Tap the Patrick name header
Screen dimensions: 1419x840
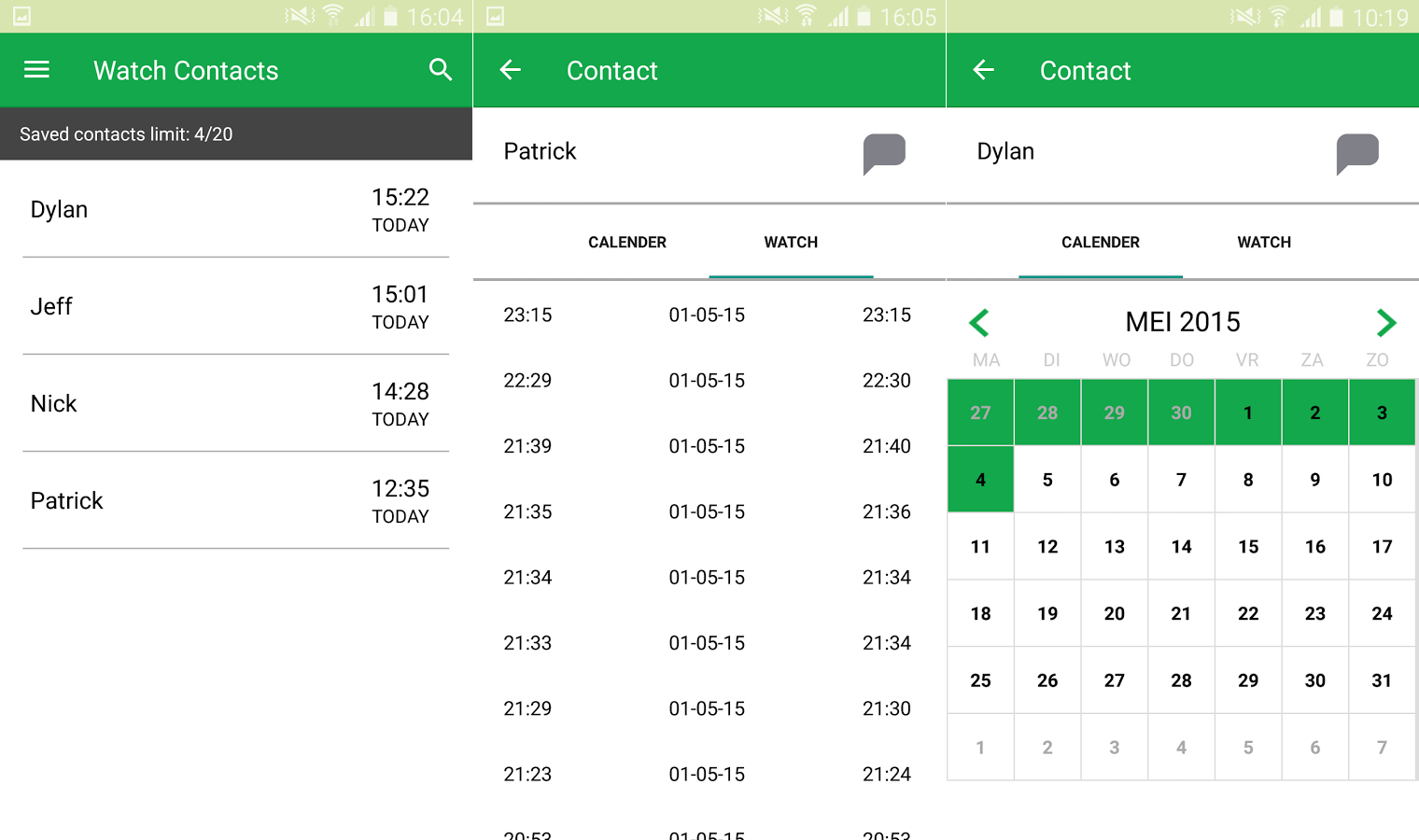(540, 151)
